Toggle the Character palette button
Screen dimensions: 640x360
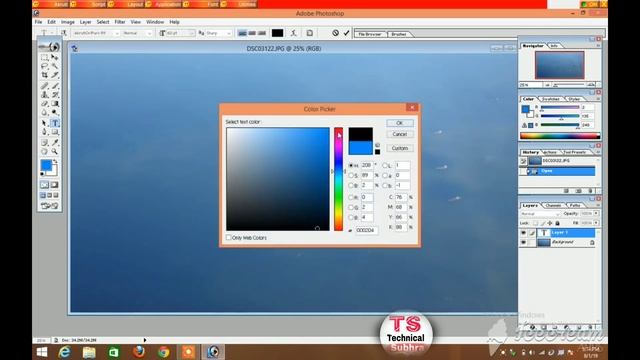pyautogui.click(x=309, y=33)
